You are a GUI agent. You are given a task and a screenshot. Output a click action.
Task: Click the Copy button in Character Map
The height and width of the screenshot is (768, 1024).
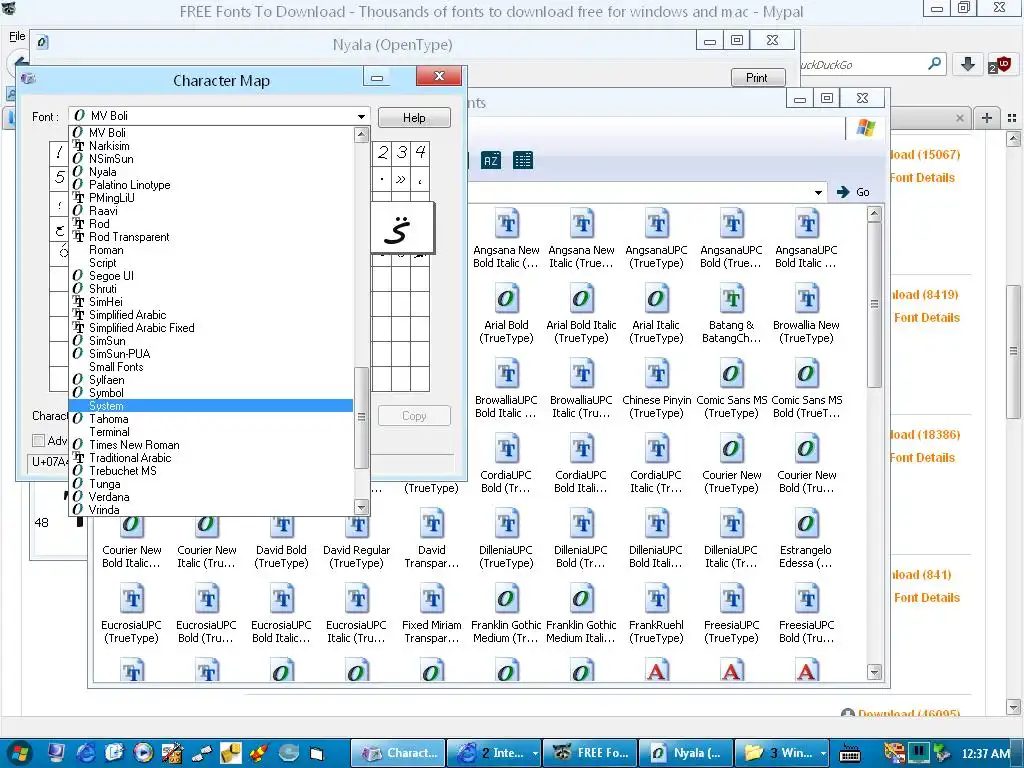(414, 416)
